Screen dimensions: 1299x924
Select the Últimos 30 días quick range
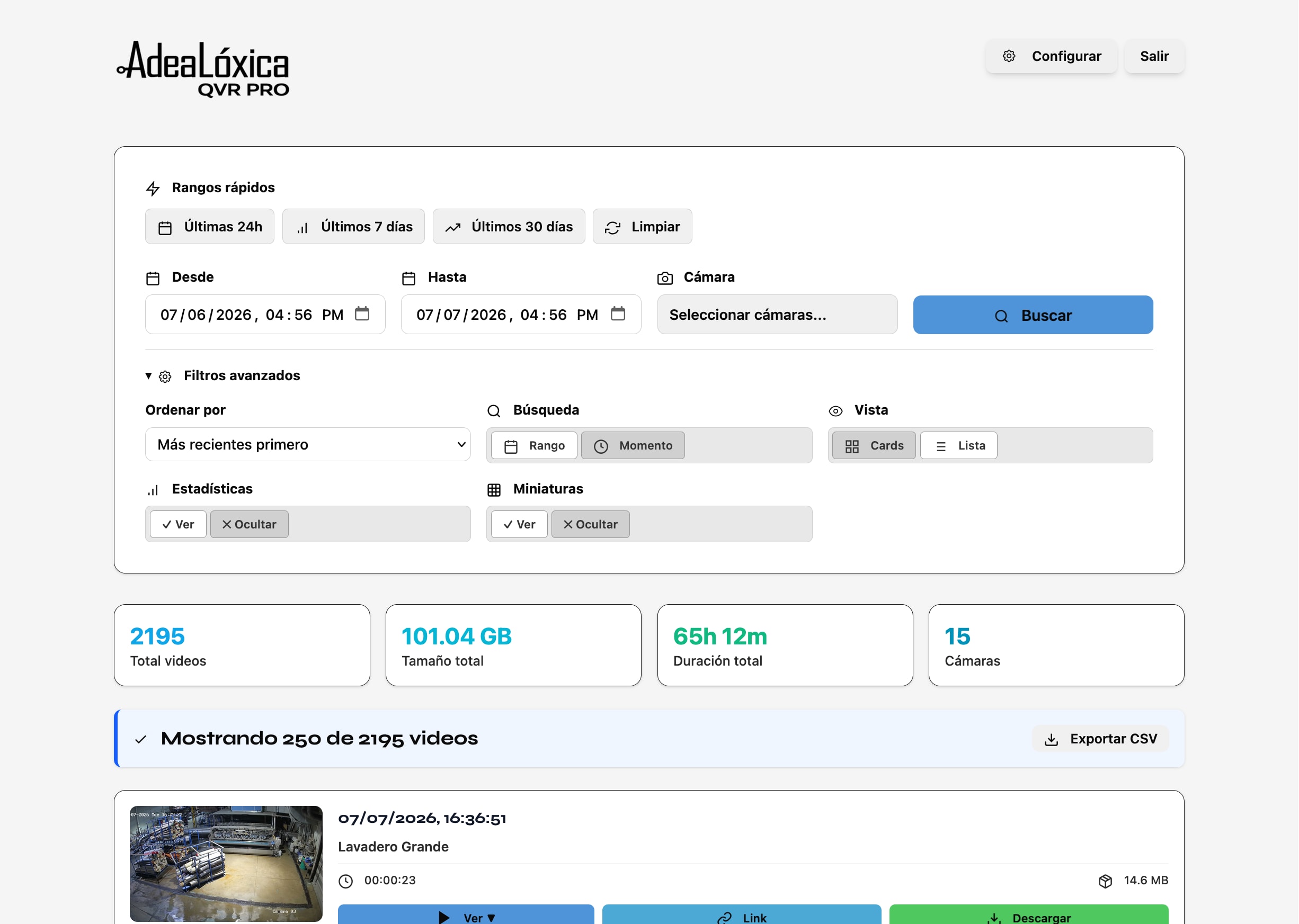coord(509,227)
